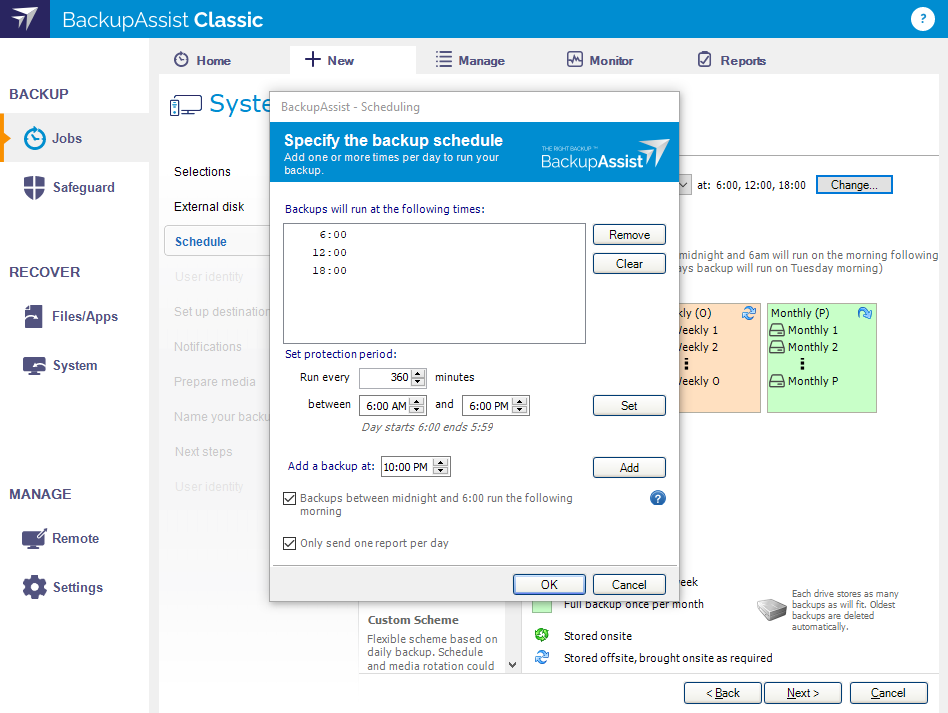Open help via top-right question mark icon
Screen dimensions: 948x713
point(923,19)
